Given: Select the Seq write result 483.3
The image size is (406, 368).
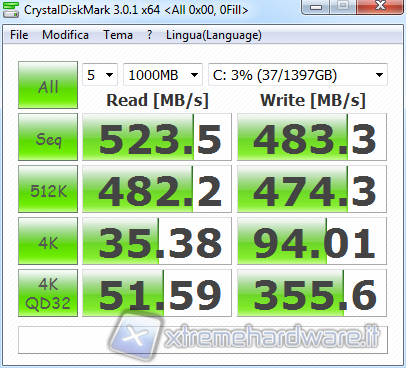Looking at the screenshot, I should 312,137.
